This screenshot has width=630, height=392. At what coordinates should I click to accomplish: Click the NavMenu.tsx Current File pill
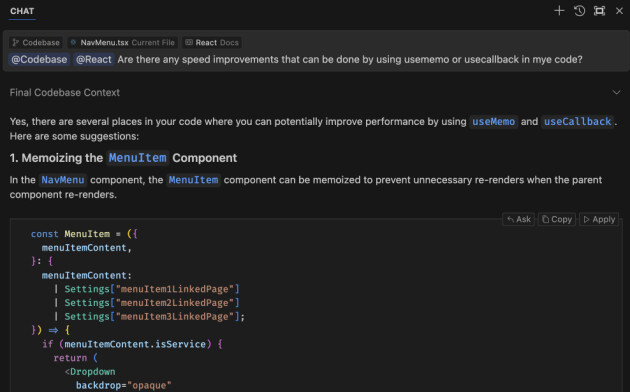tap(122, 43)
